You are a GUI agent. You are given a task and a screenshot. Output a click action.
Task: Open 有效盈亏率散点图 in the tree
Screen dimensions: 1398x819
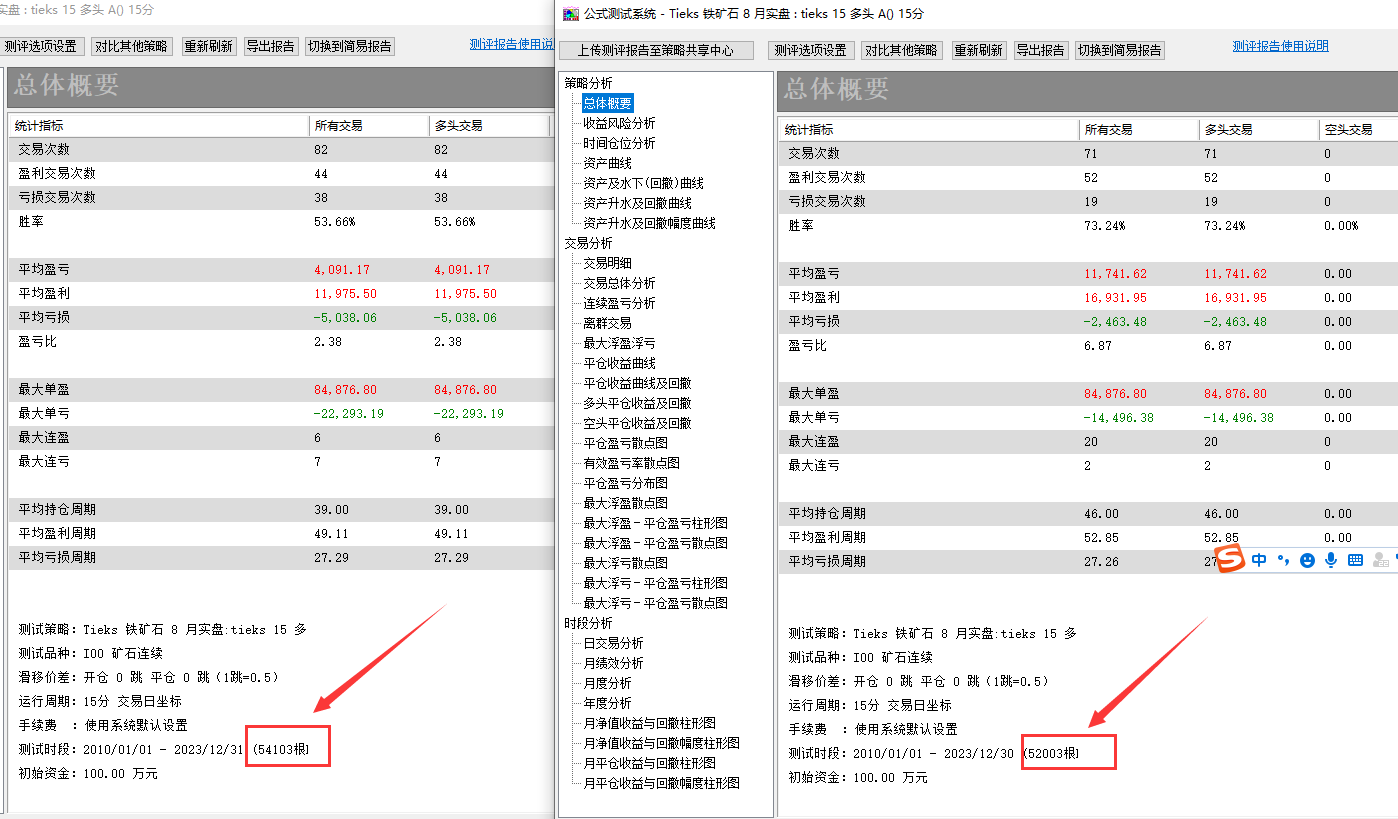coord(632,463)
